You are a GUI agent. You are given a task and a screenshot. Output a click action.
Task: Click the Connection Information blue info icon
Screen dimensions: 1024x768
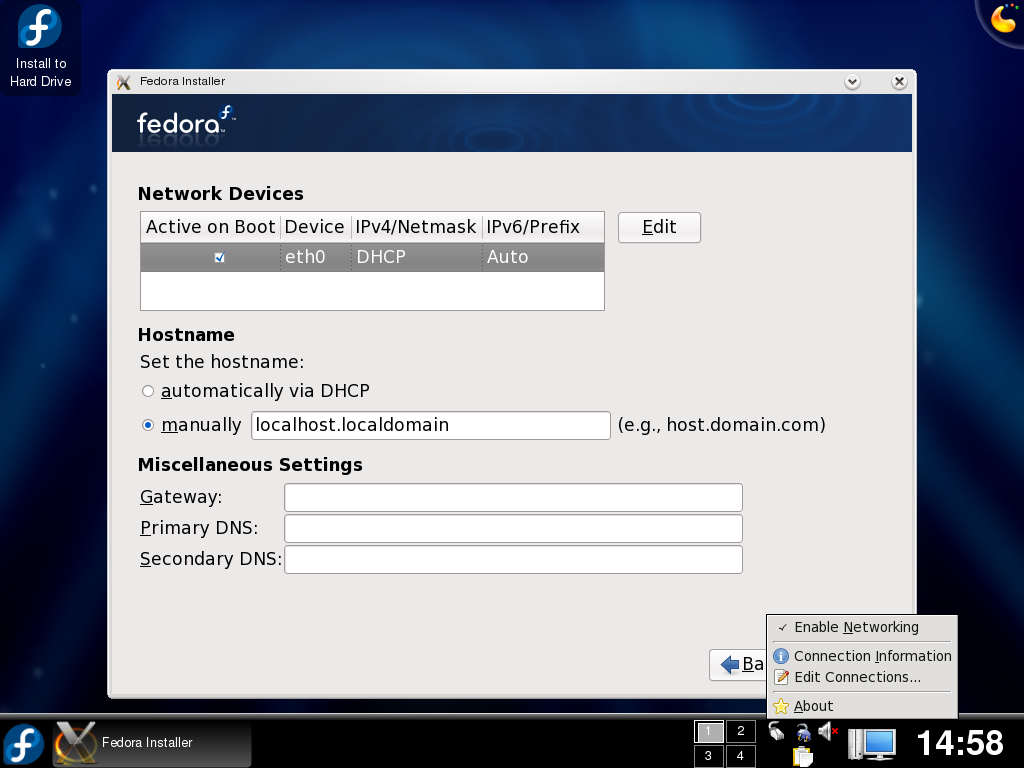780,656
